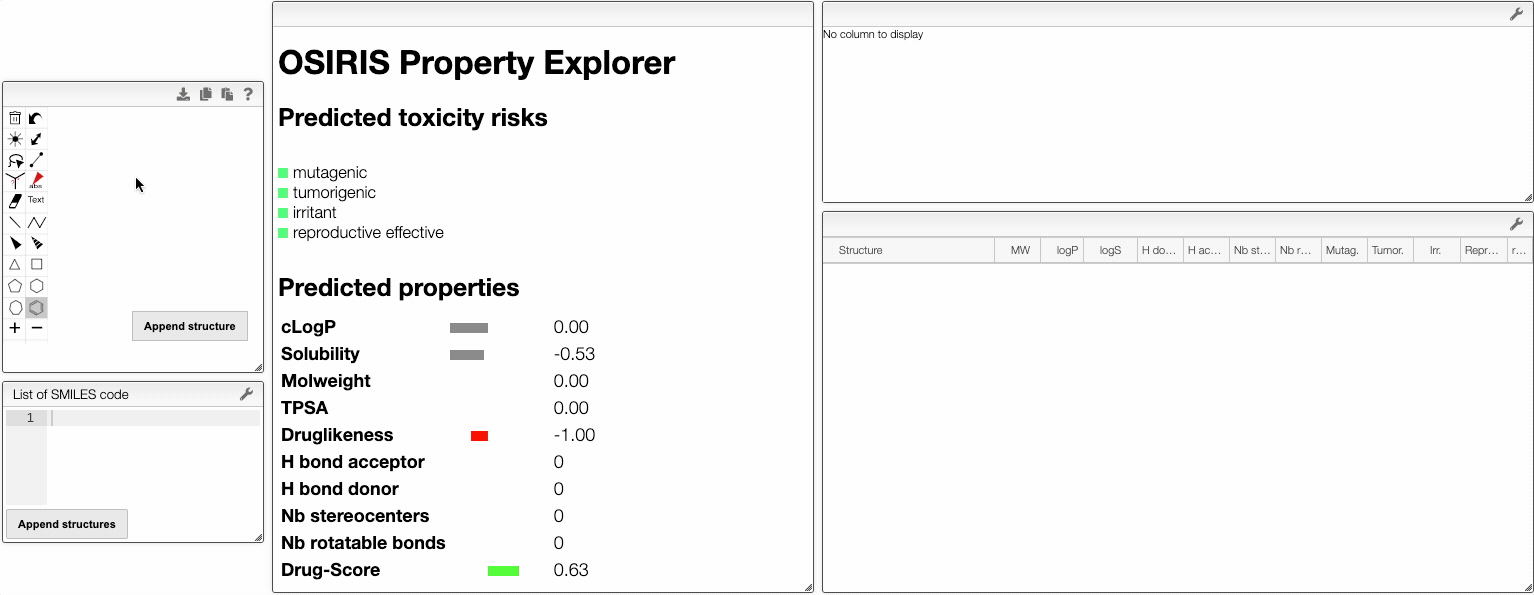Click the green reproductive effective risk indicator
Screen dimensions: 1534x595
[283, 233]
